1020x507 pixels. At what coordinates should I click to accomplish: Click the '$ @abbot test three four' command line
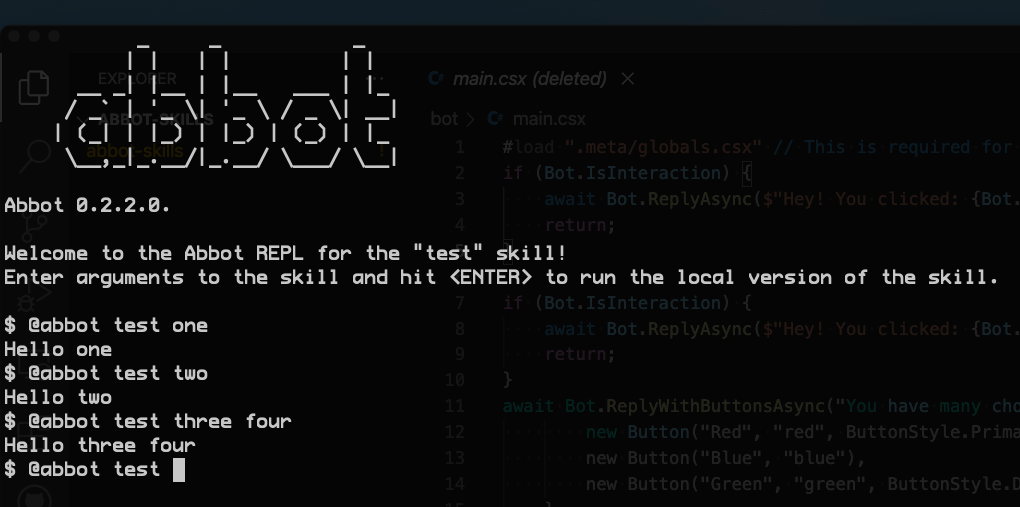(148, 422)
